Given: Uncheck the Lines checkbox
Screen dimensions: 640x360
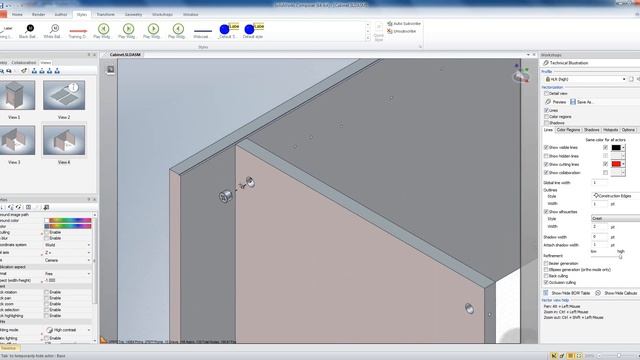Looking at the screenshot, I should (x=546, y=110).
